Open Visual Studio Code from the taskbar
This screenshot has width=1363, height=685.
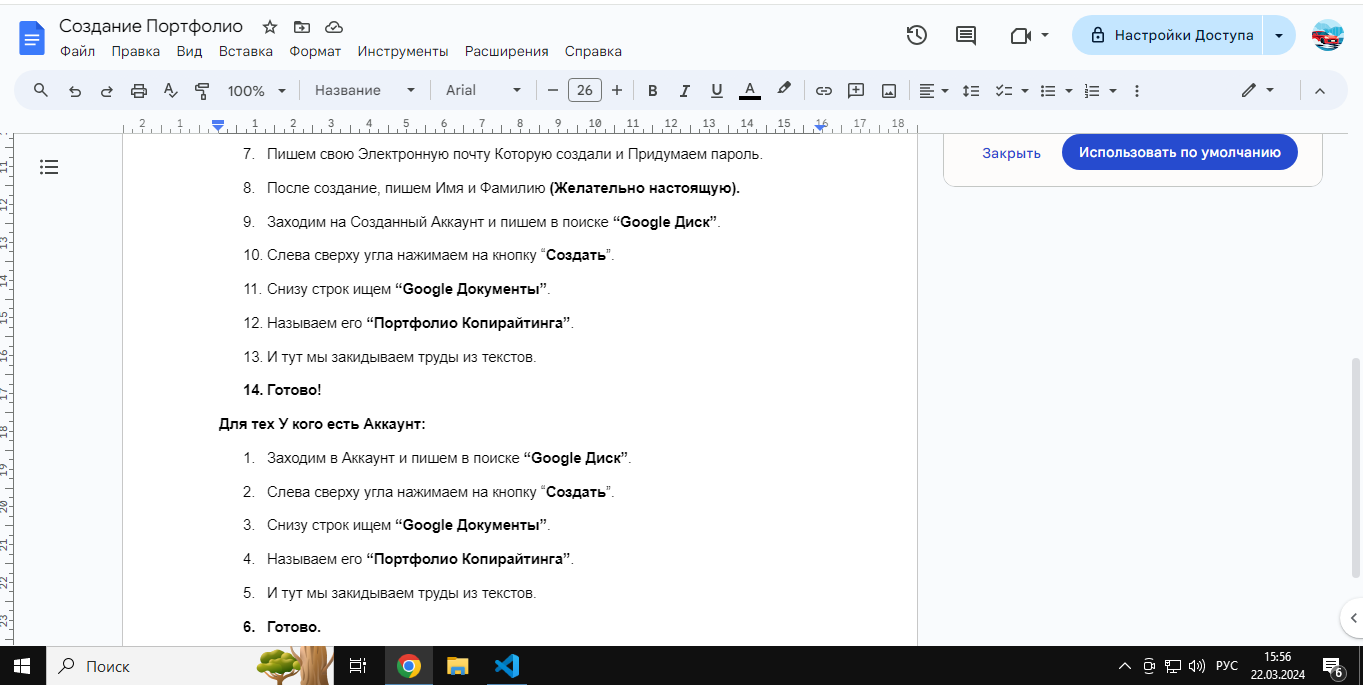tap(507, 666)
